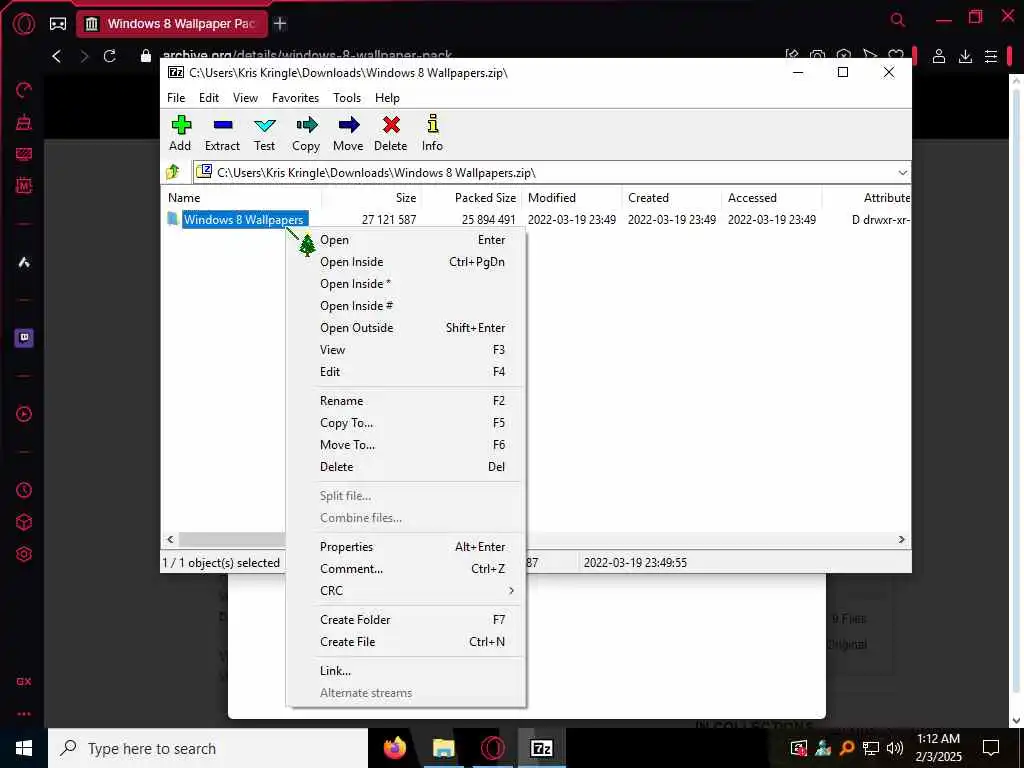Open Opera sidebar history clock icon
The height and width of the screenshot is (768, 1024).
click(x=24, y=490)
